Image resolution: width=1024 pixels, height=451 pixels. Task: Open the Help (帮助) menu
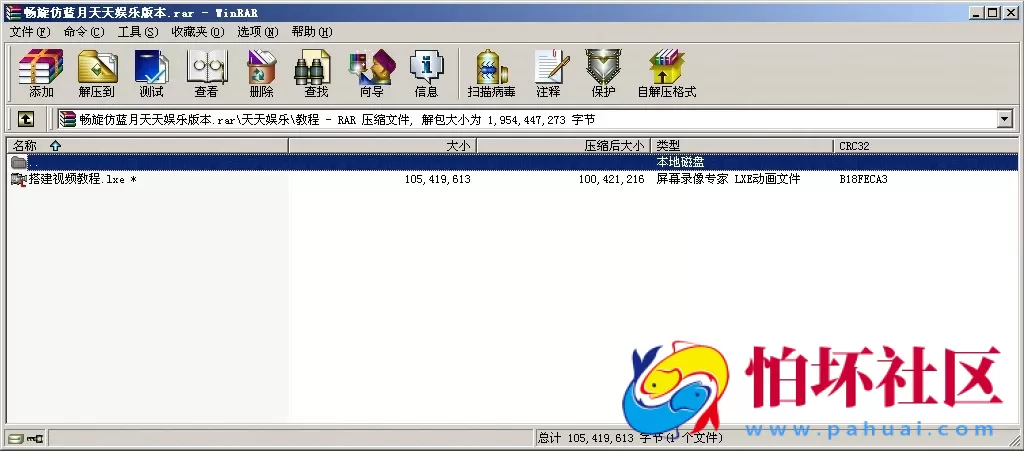(312, 32)
